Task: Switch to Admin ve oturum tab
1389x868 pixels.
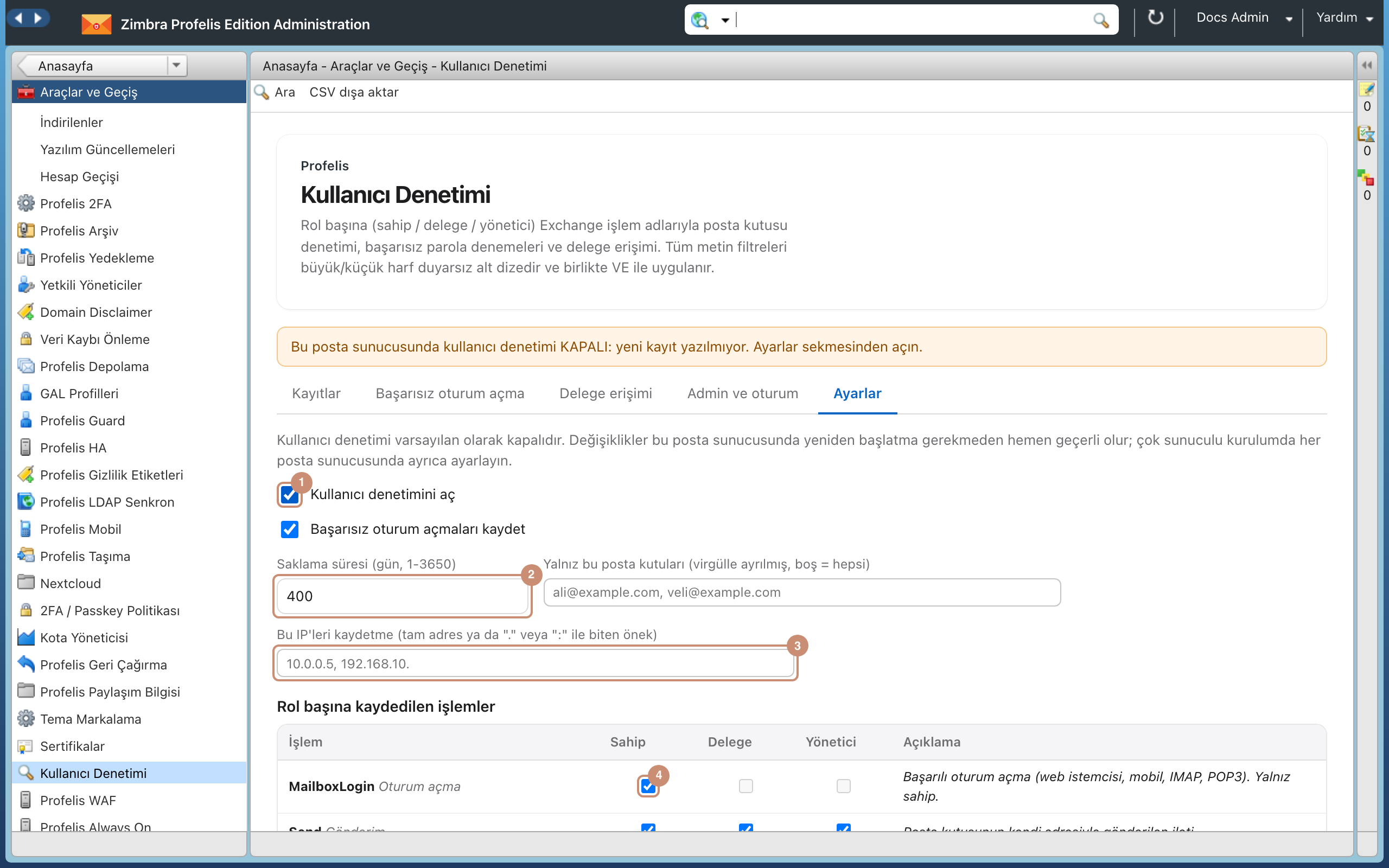Action: [743, 393]
